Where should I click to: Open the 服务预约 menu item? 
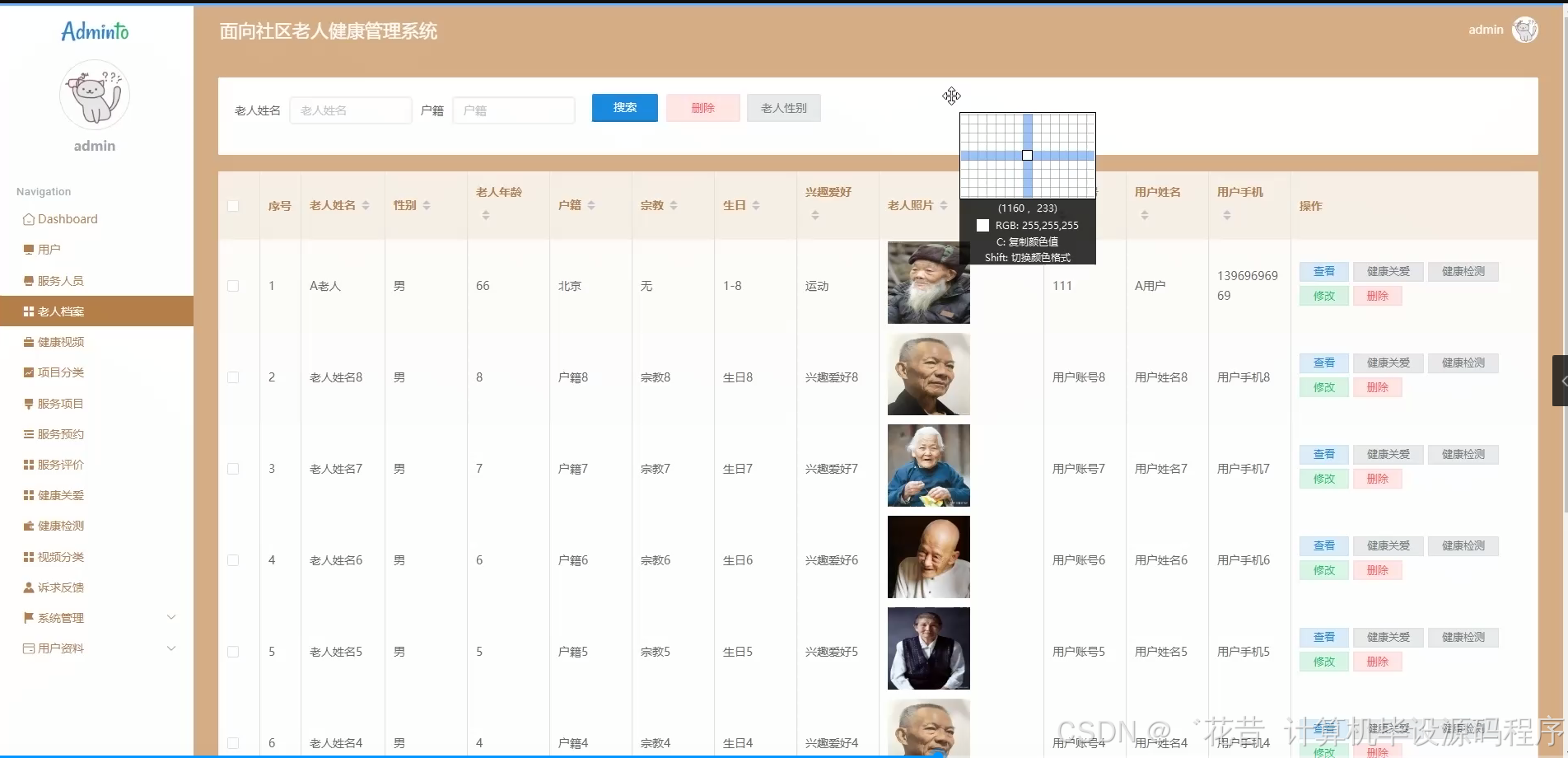click(x=96, y=434)
